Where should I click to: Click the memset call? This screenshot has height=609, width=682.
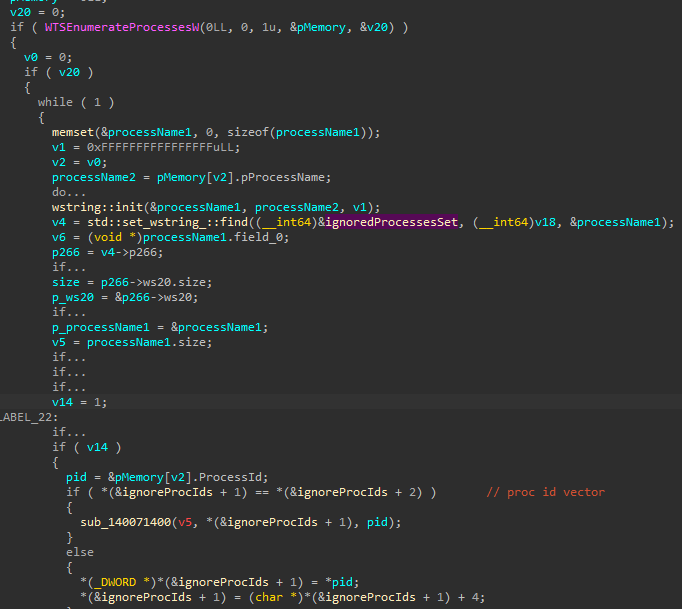(73, 132)
